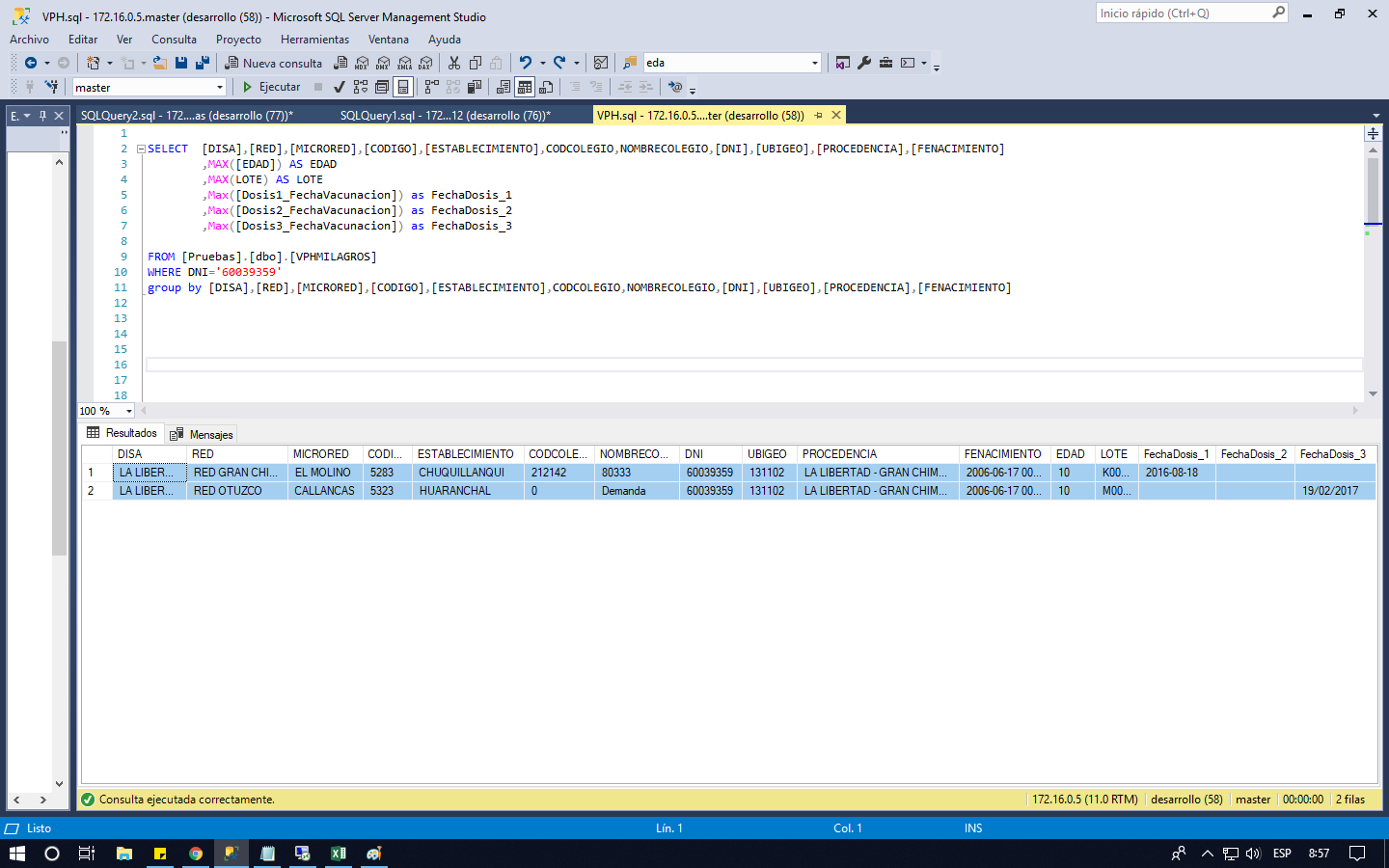Click the Cut scissors icon
Screen dimensions: 1389x868
[x=454, y=63]
